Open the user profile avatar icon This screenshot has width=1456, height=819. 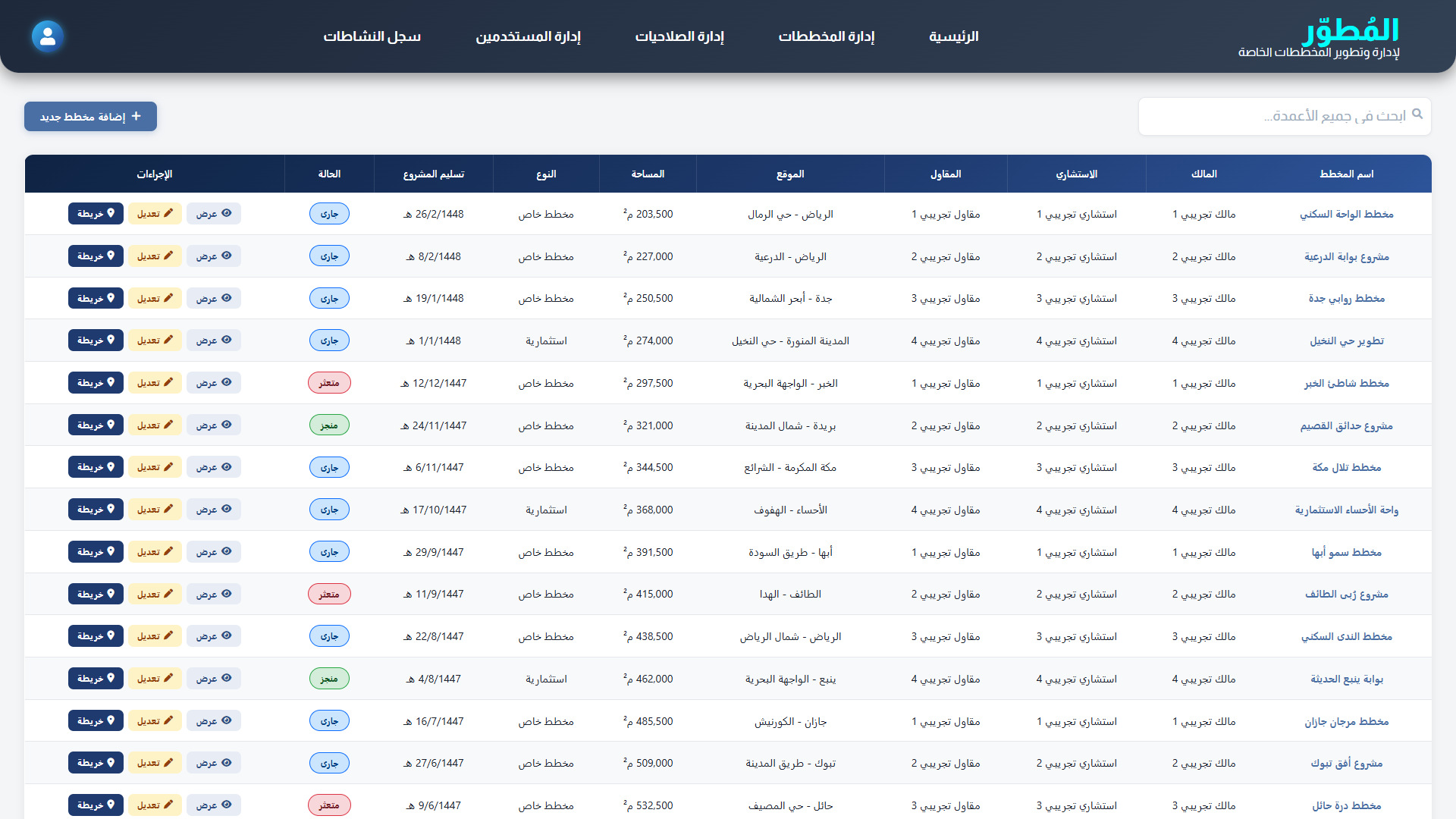tap(47, 36)
